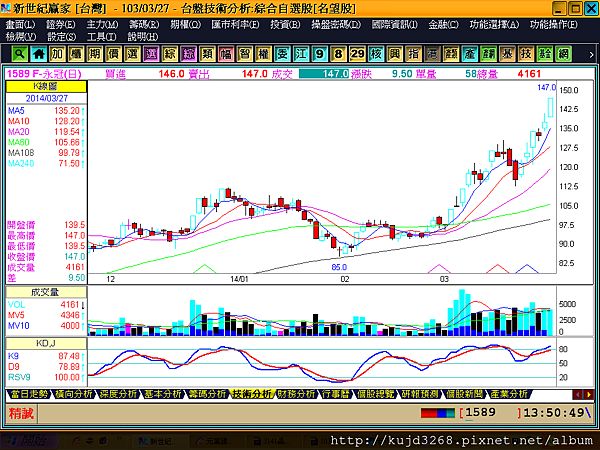This screenshot has width=600, height=450.
Task: Open the 投資(B) menu
Action: tap(285, 24)
